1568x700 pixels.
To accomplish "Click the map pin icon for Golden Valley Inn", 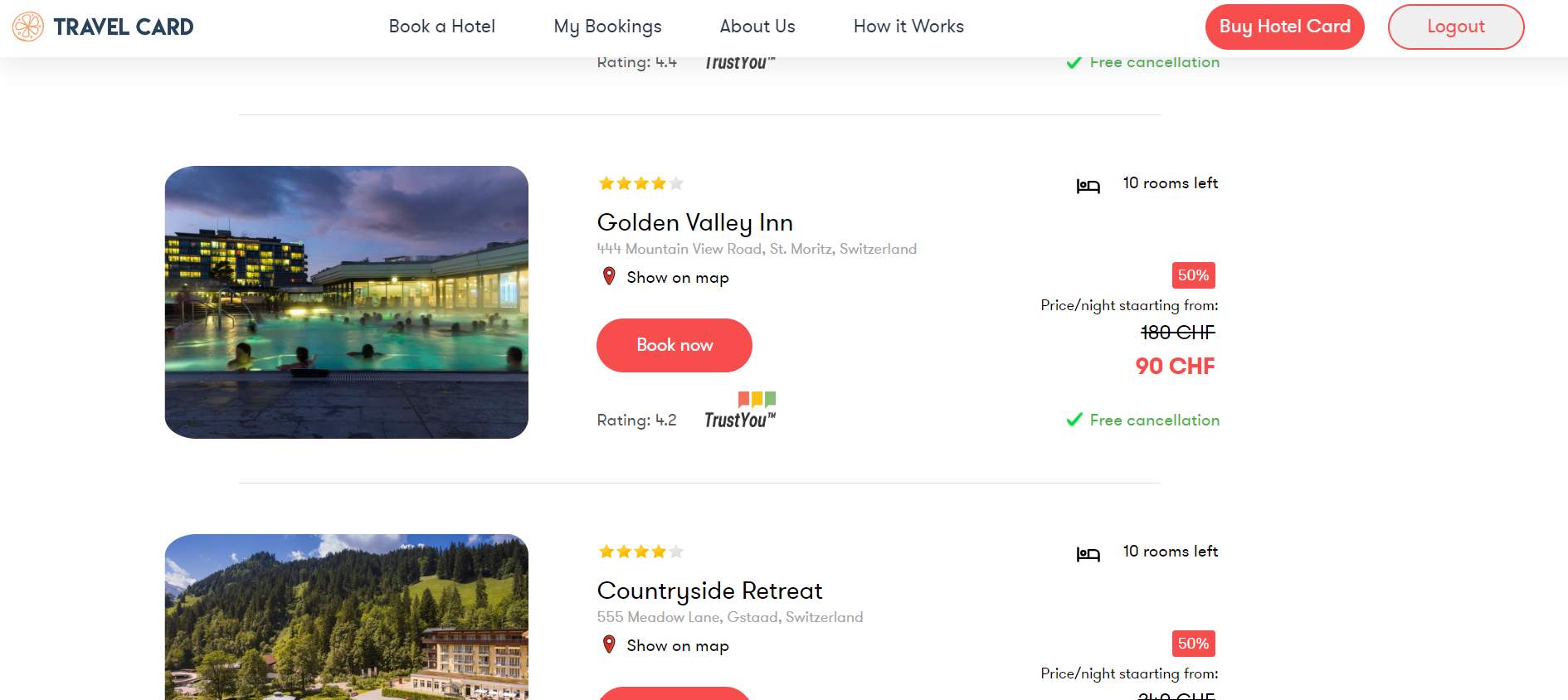I will point(609,276).
